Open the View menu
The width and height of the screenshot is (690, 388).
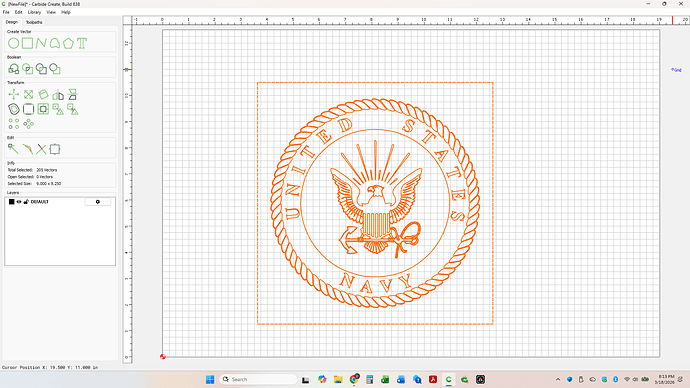(51, 12)
